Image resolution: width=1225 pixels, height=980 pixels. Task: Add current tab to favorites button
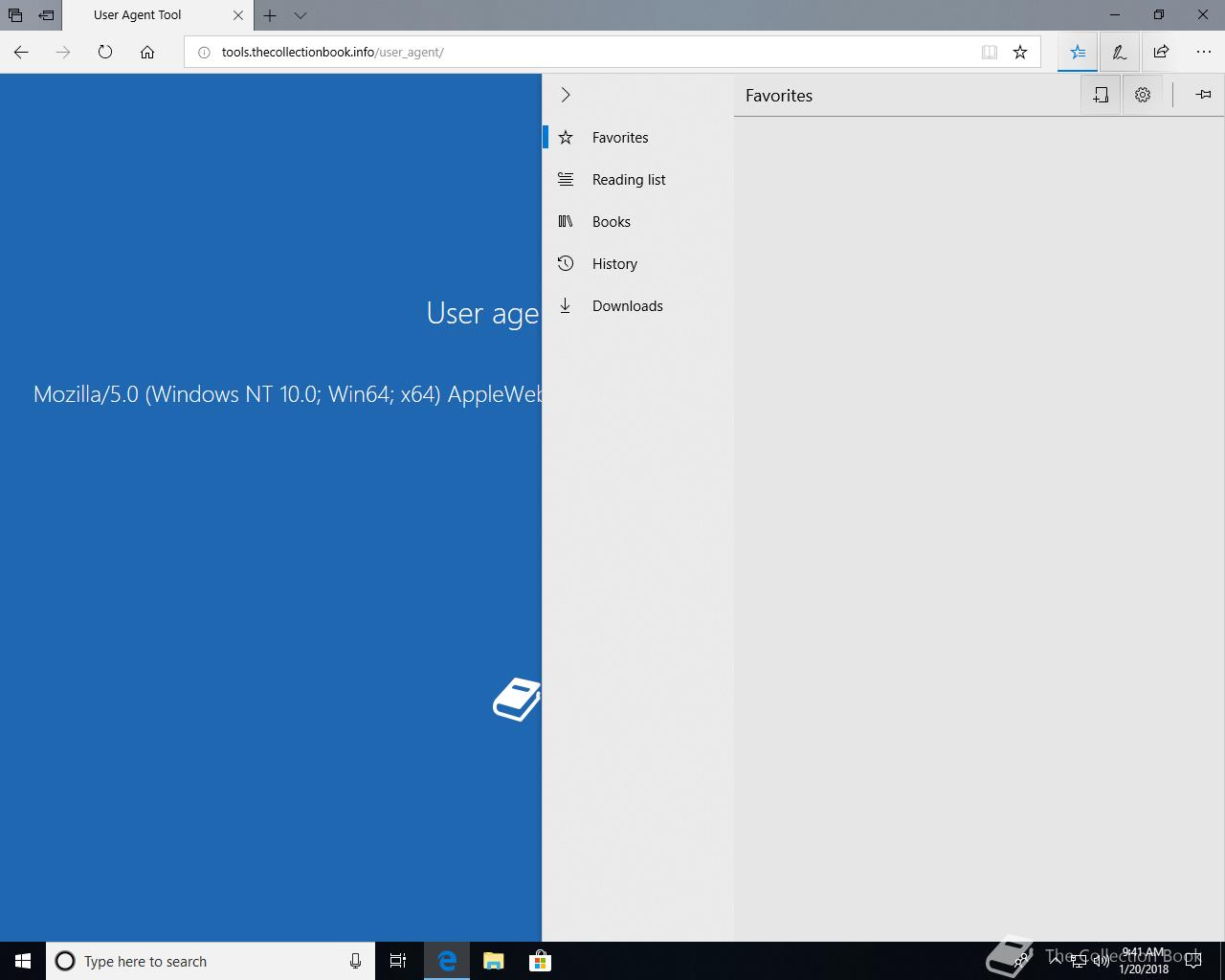[1101, 95]
